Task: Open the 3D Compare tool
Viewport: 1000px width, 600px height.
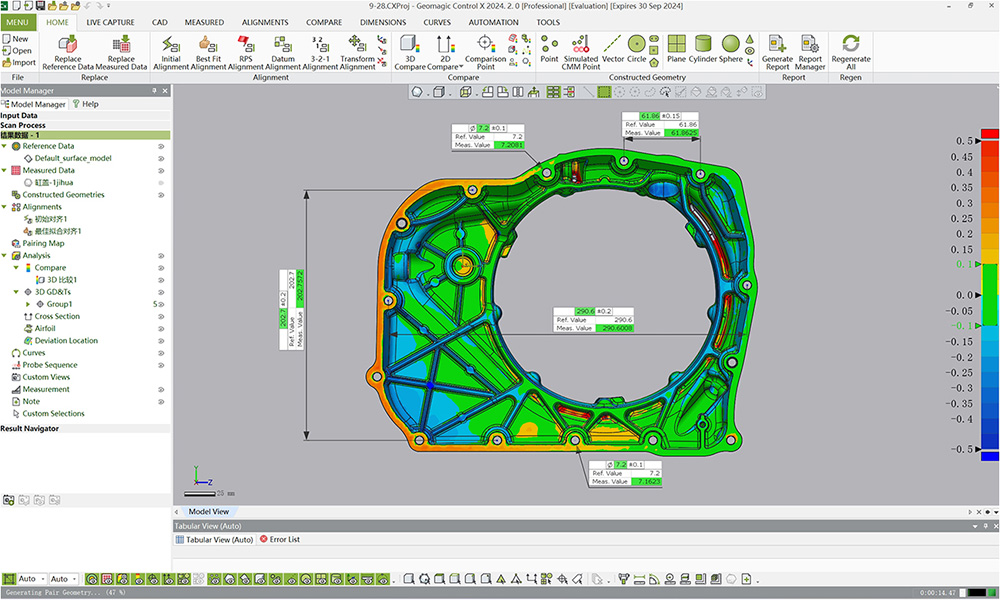Action: click(409, 45)
